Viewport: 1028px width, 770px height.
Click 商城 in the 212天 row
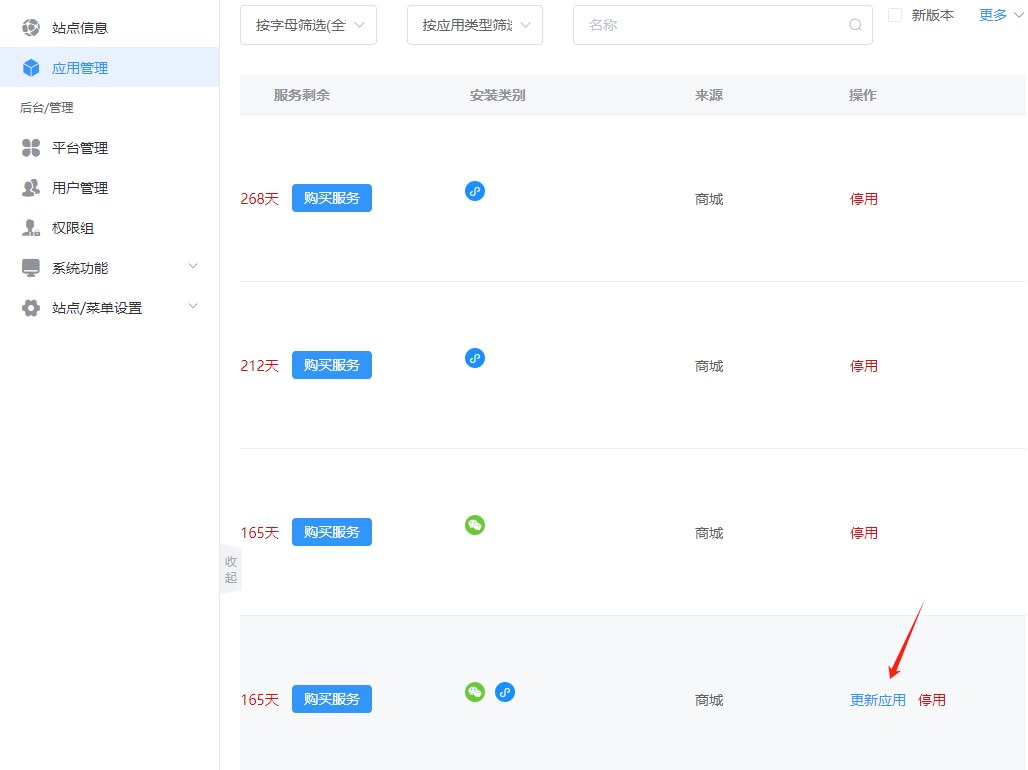click(x=709, y=366)
